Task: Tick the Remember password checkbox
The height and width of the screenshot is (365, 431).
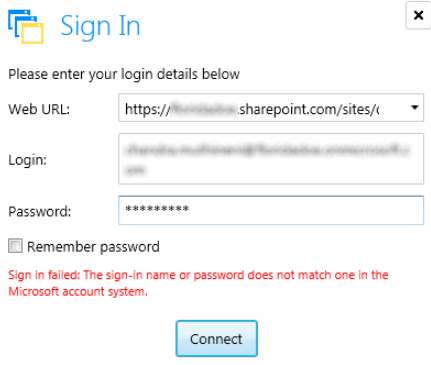Action: (x=15, y=246)
